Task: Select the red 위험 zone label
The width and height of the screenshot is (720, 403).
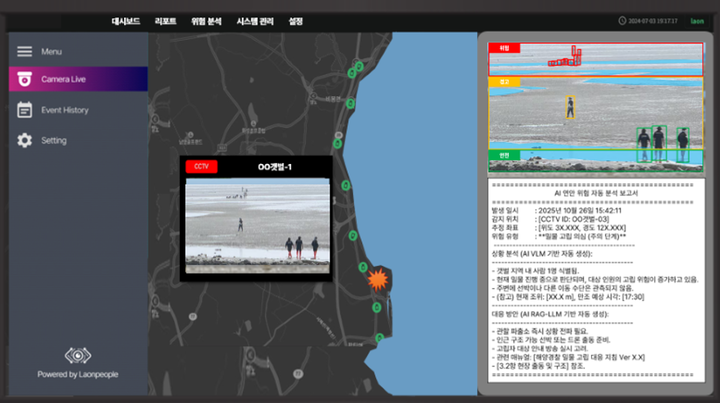Action: [504, 48]
